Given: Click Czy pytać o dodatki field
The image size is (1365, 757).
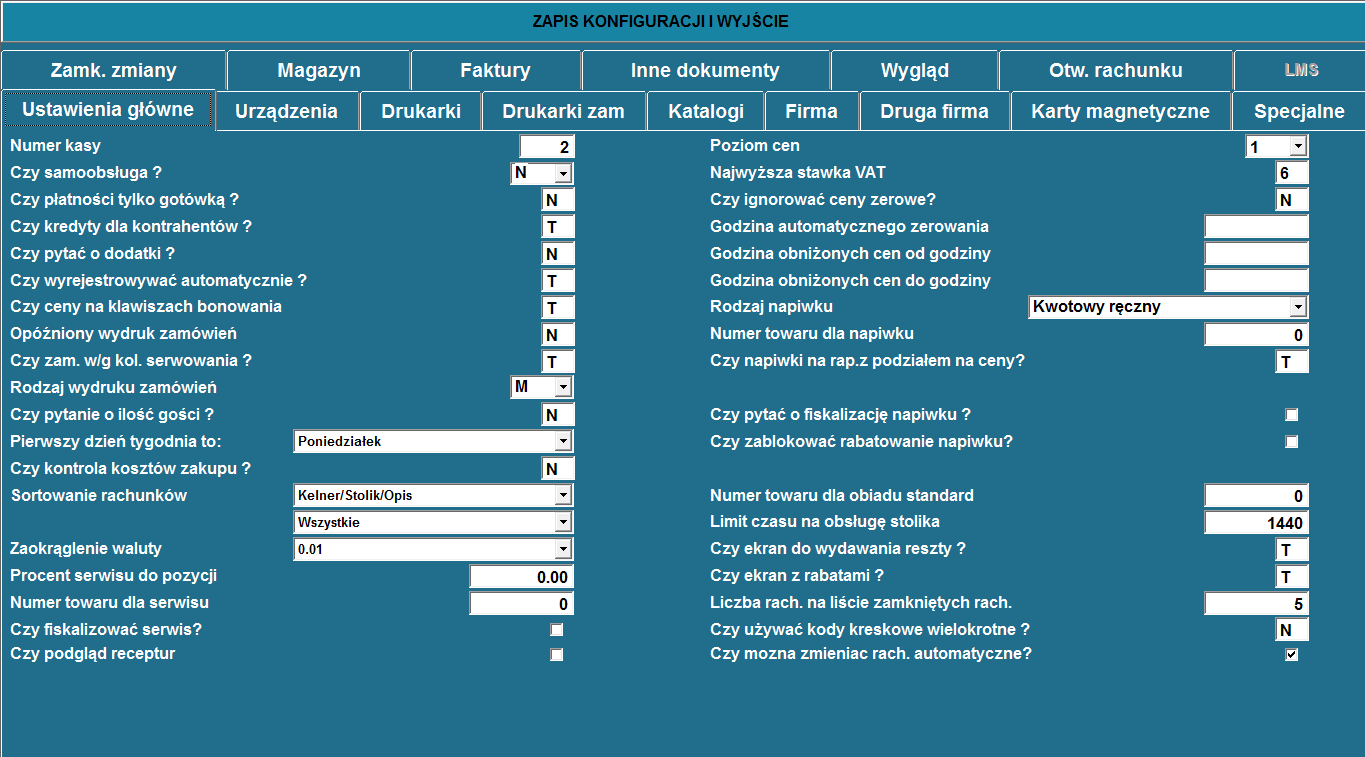Looking at the screenshot, I should click(x=558, y=254).
